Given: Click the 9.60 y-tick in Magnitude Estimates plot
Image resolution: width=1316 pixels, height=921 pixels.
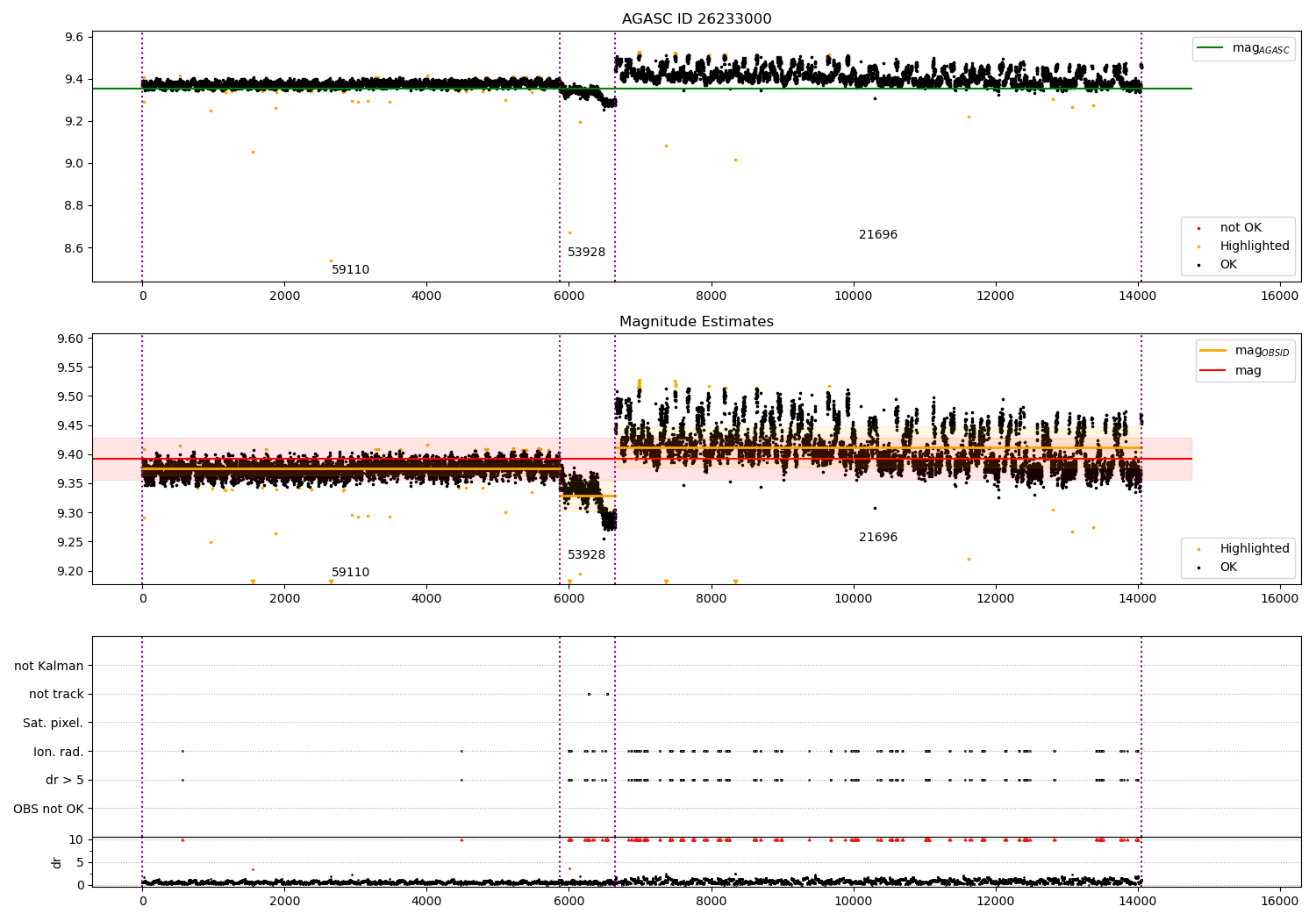Looking at the screenshot, I should pos(69,339).
